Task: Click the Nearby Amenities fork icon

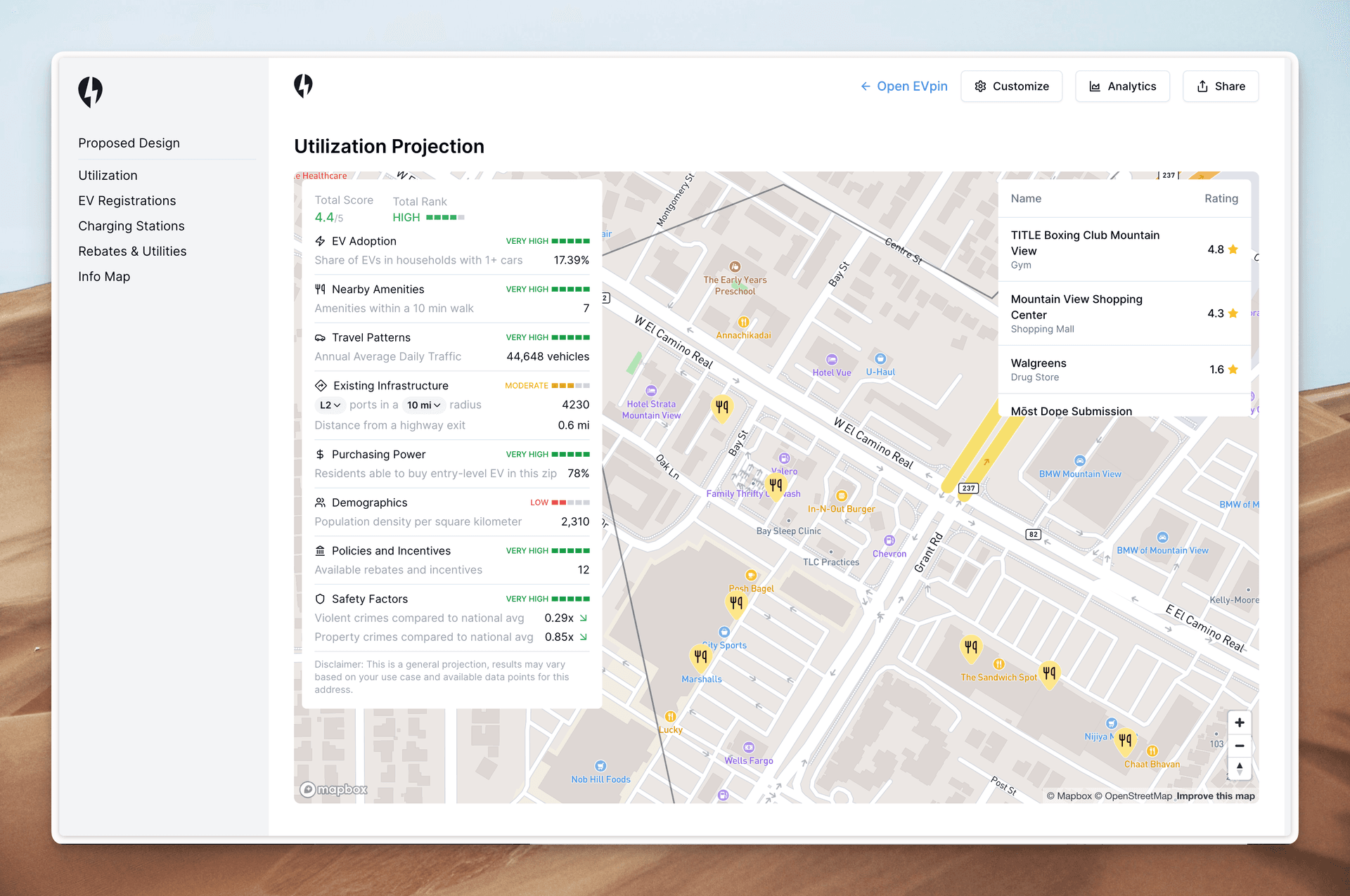Action: (320, 289)
